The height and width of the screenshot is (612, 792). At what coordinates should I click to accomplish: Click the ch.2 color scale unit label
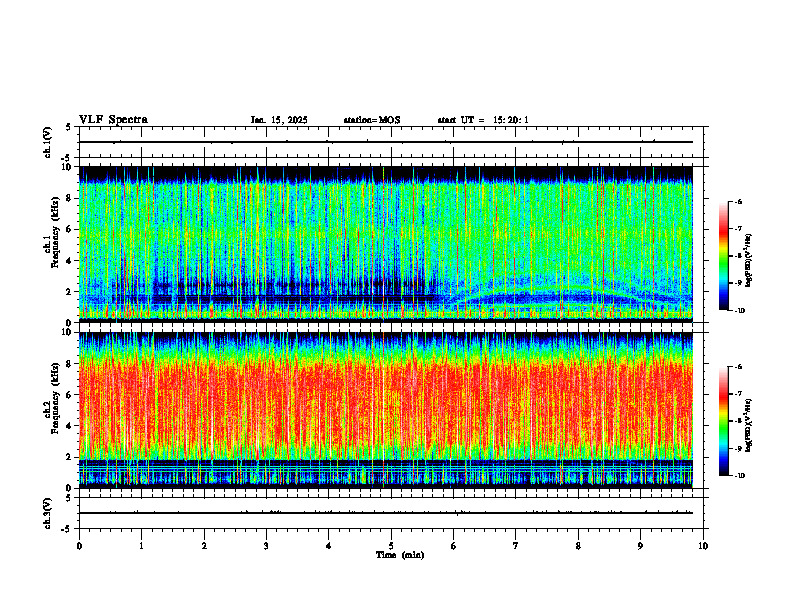749,426
